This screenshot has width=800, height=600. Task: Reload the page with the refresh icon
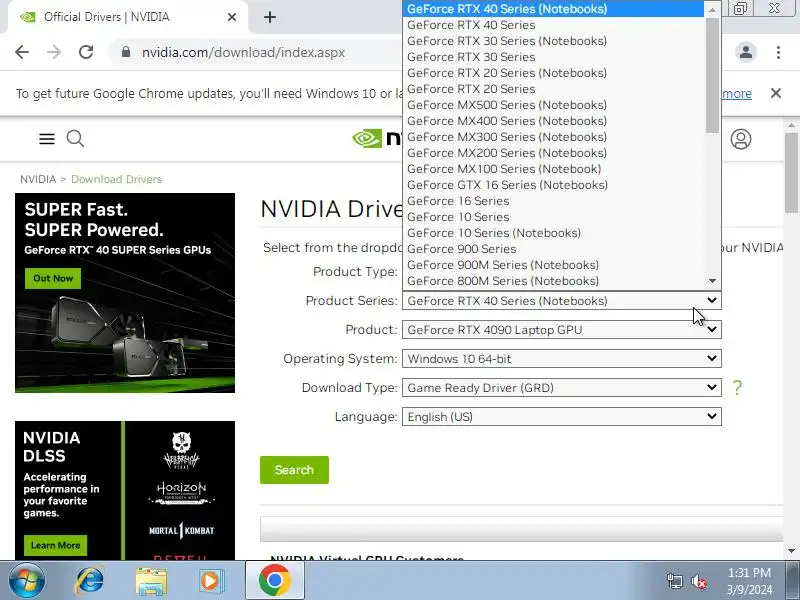pyautogui.click(x=86, y=52)
